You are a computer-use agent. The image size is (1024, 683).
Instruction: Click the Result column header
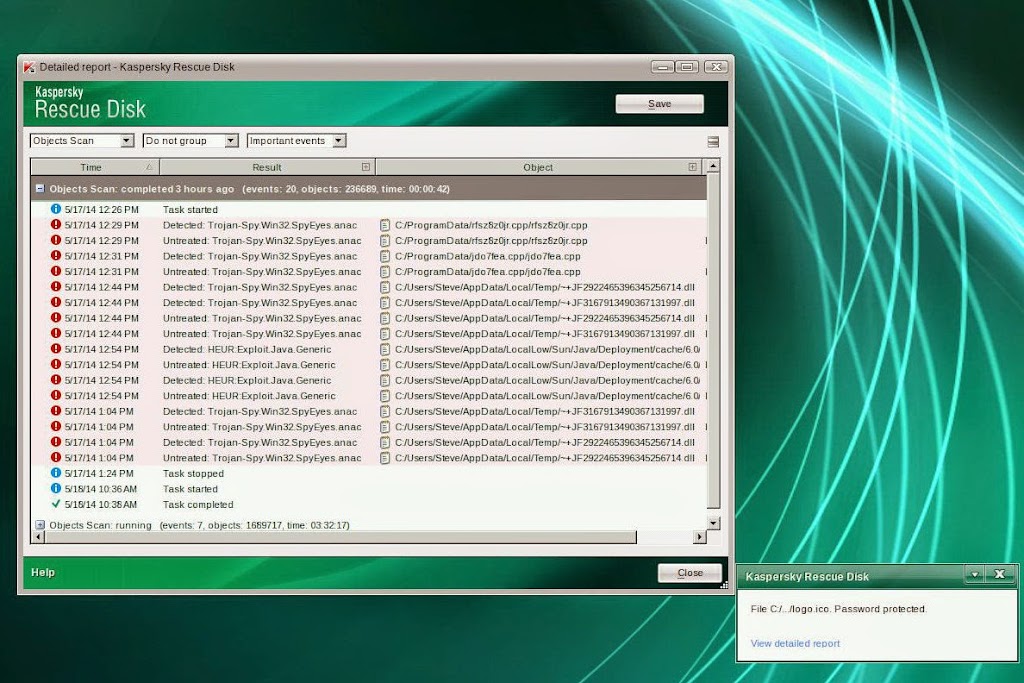[x=267, y=167]
